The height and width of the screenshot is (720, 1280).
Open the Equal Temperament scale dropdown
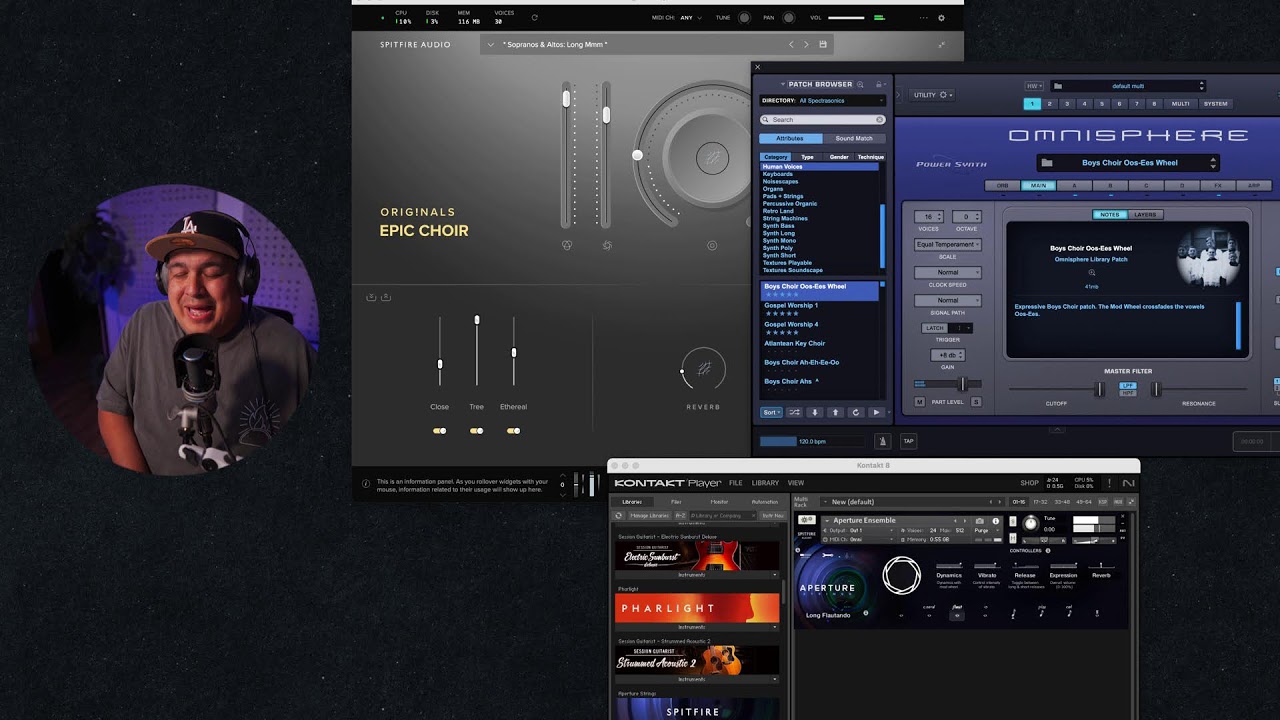tap(947, 244)
